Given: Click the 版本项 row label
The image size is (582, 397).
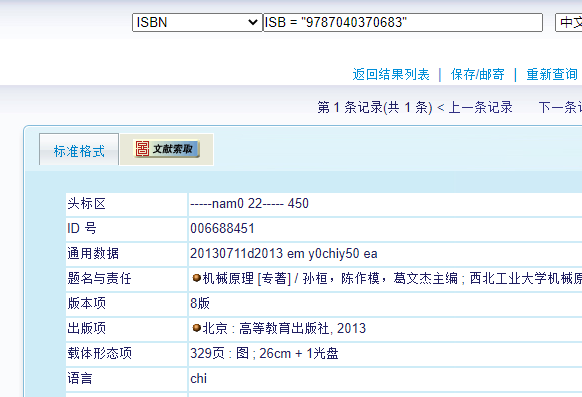Looking at the screenshot, I should (86, 304).
